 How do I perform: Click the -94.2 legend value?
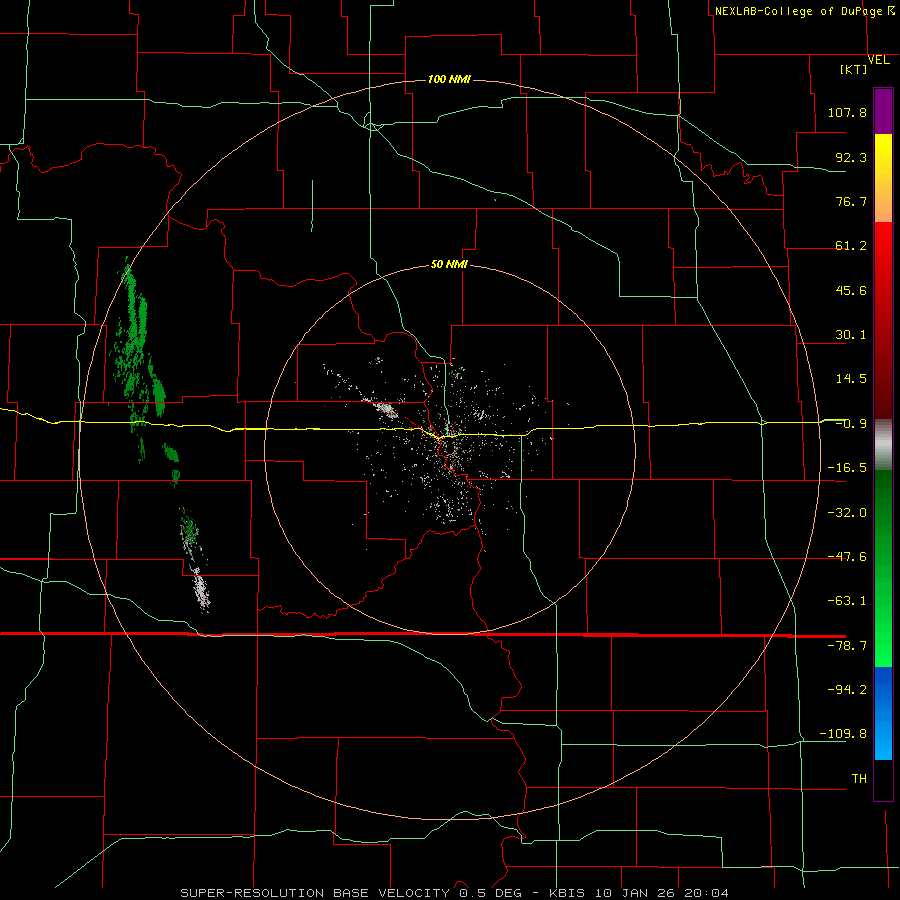click(x=847, y=689)
